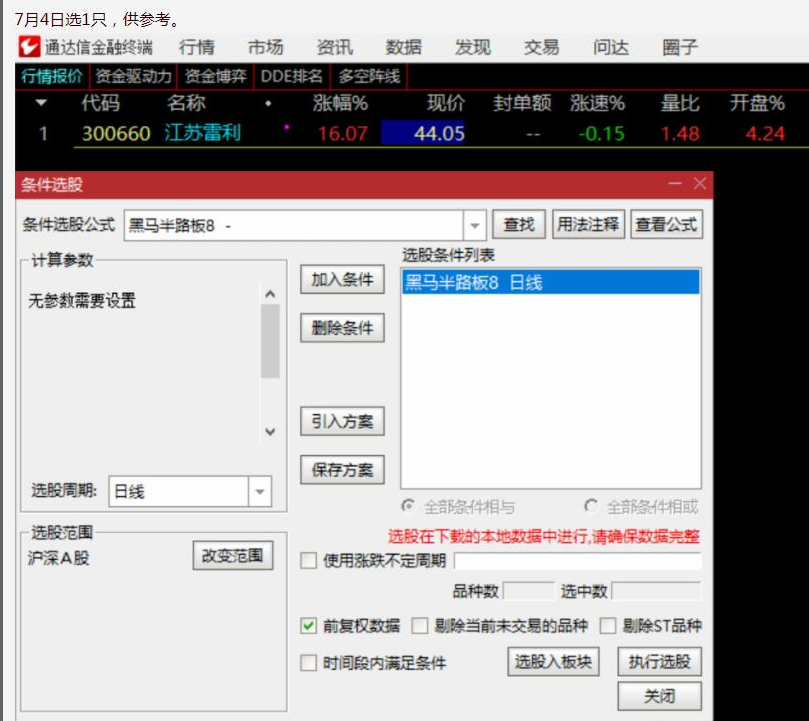Image resolution: width=809 pixels, height=721 pixels.
Task: Expand the 条件选股公式 dropdown arrow
Action: click(x=475, y=226)
